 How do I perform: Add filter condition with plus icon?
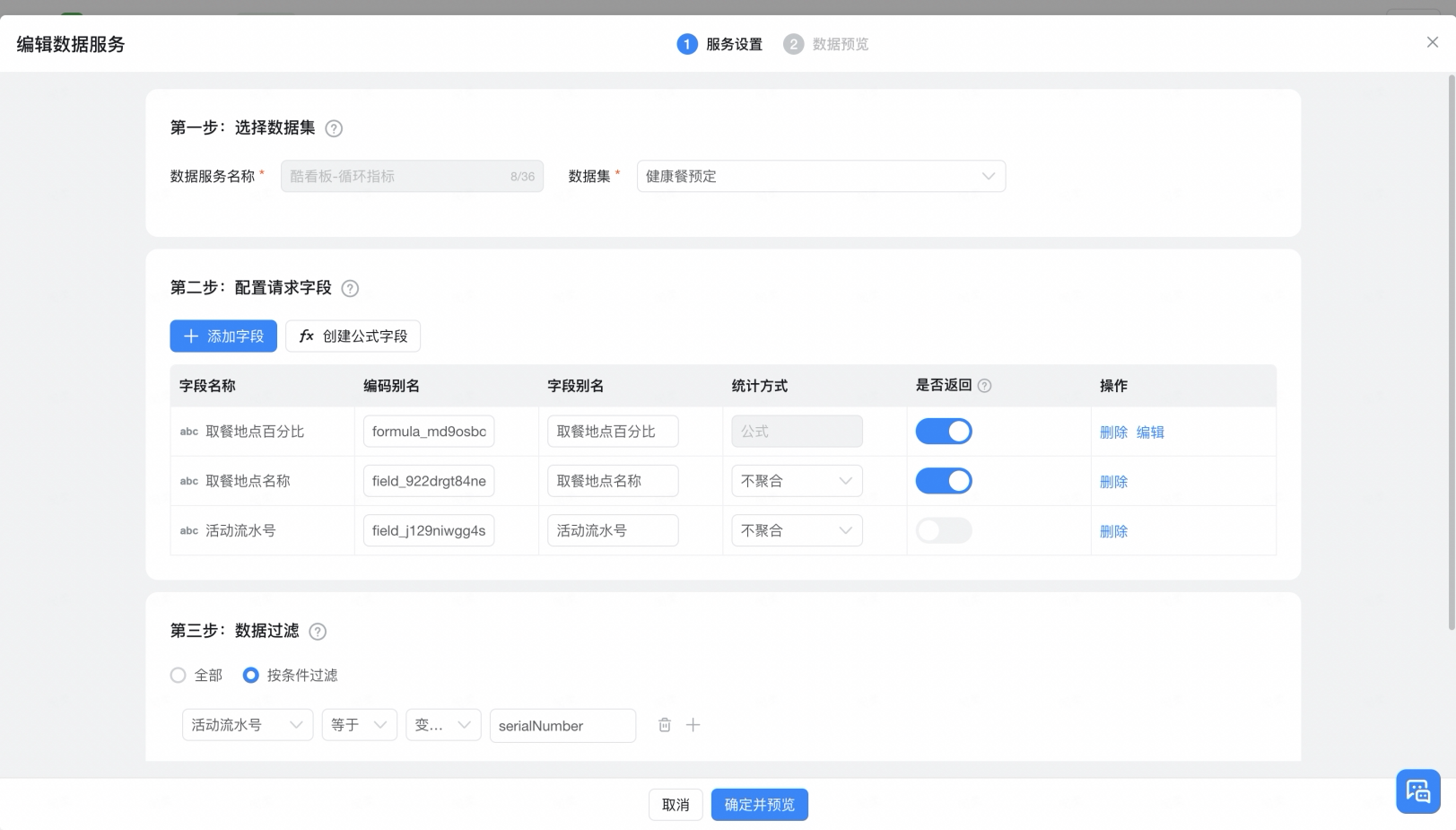point(693,725)
